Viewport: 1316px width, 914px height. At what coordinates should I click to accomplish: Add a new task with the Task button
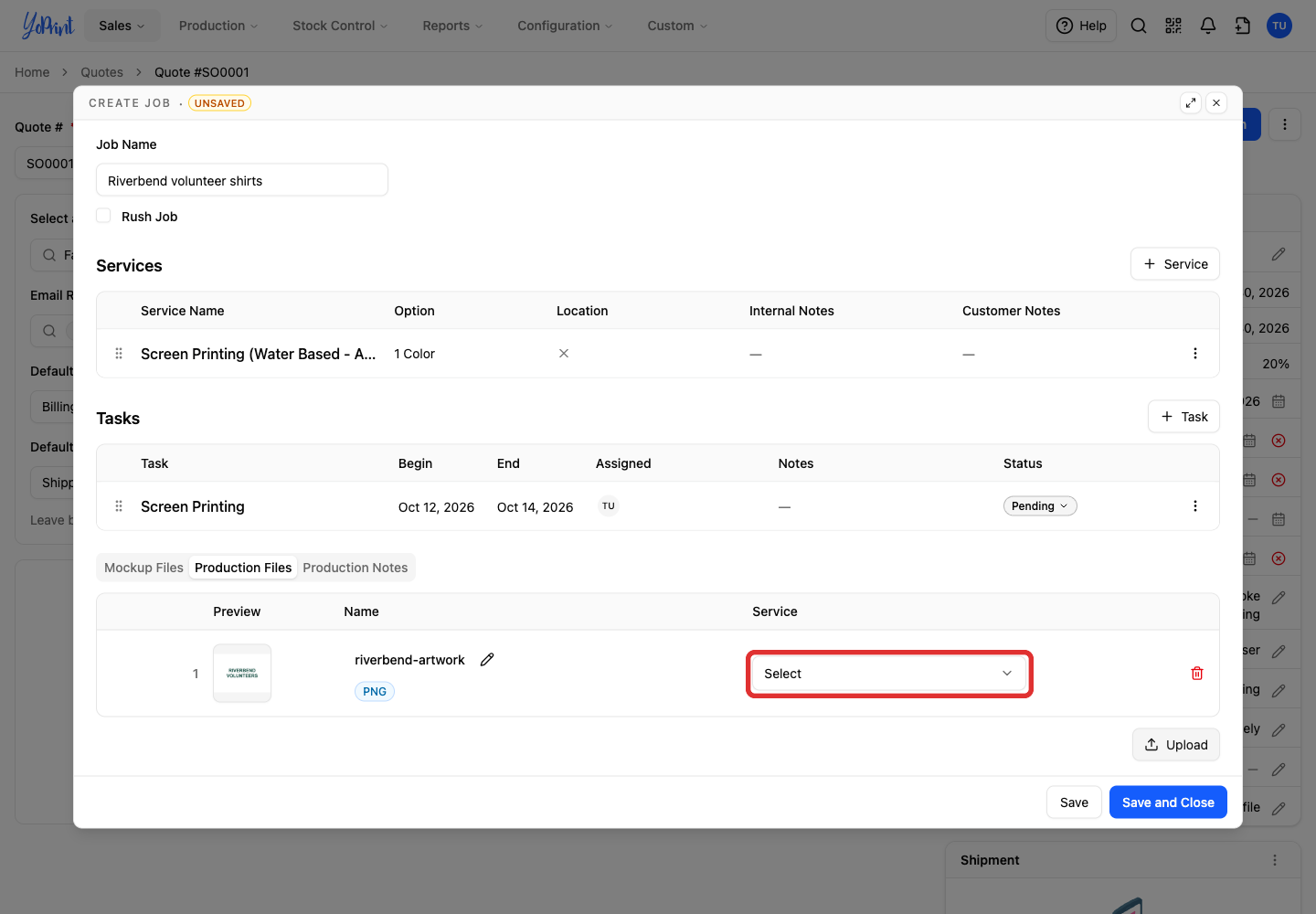[x=1183, y=417]
